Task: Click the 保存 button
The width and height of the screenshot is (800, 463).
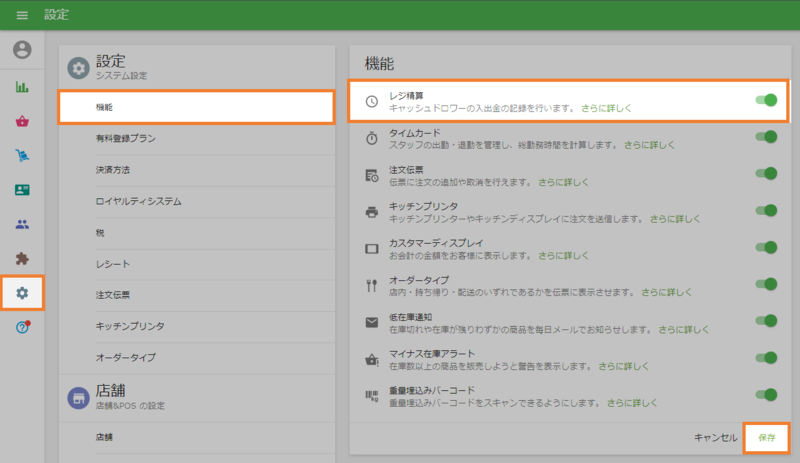Action: click(766, 437)
